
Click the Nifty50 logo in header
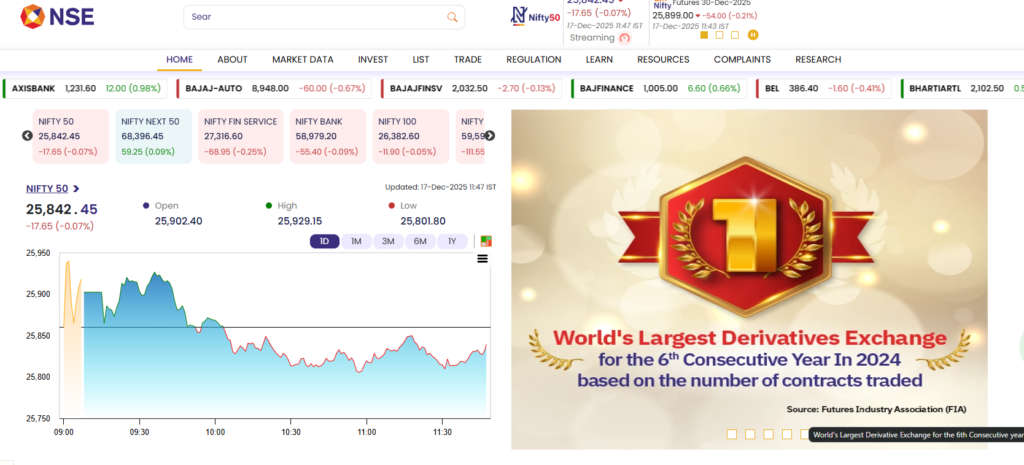tap(536, 17)
